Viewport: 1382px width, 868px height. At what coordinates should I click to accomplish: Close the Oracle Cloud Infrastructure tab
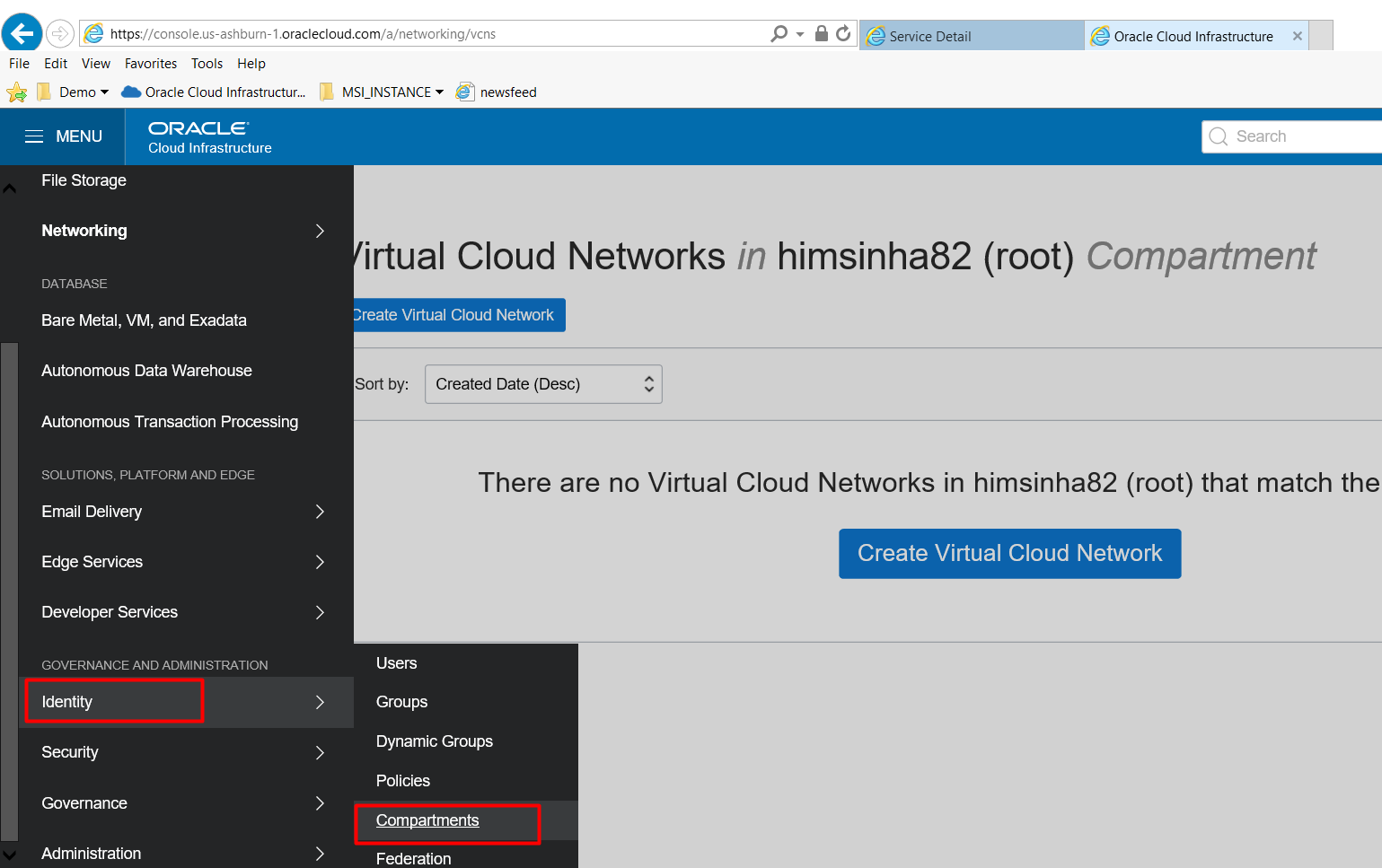(1297, 36)
